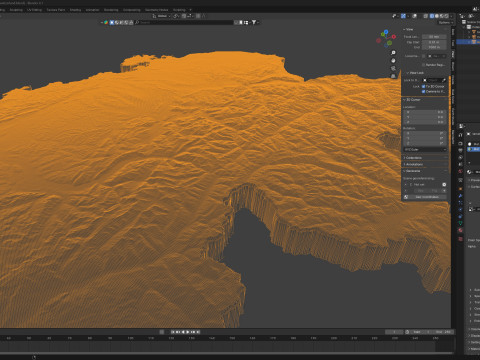This screenshot has height=360, width=480.
Task: Click the timeline End frame field
Action: [x=444, y=332]
